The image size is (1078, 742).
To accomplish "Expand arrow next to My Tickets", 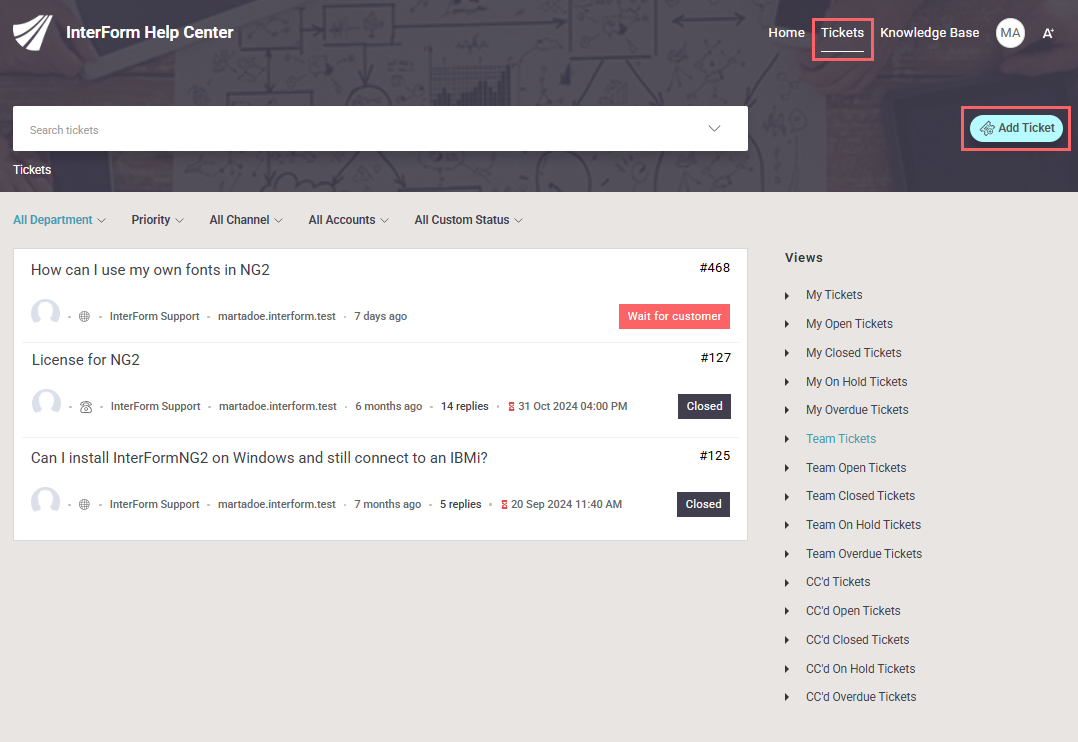I will [787, 296].
